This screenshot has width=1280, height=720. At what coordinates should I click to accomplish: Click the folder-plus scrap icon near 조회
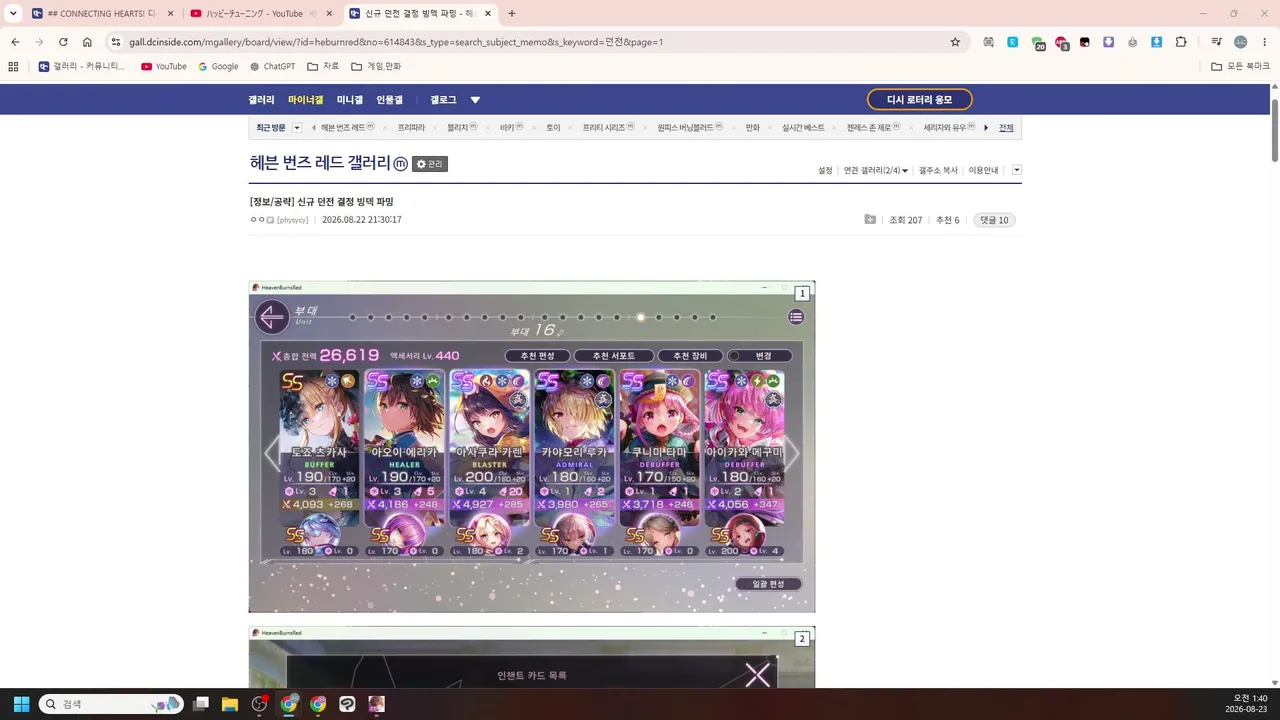click(x=870, y=220)
